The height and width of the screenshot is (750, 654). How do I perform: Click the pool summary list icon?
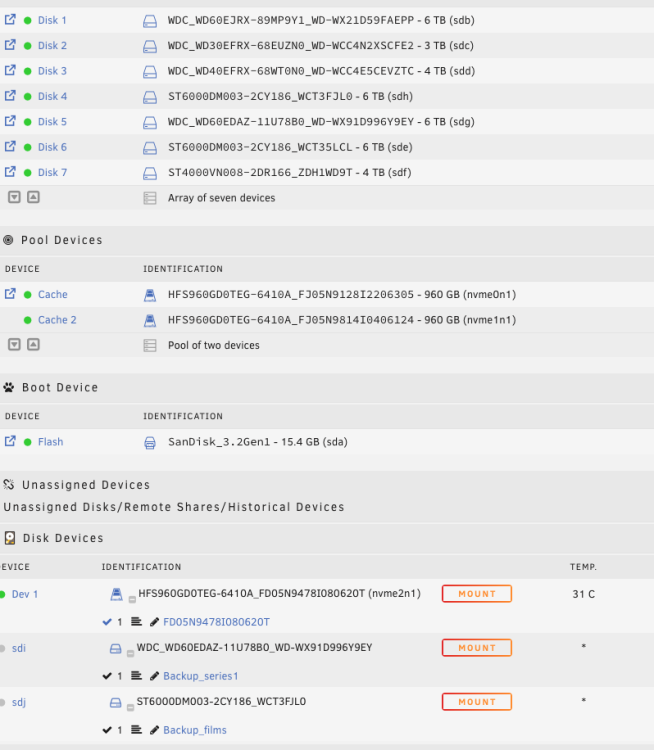coord(150,345)
